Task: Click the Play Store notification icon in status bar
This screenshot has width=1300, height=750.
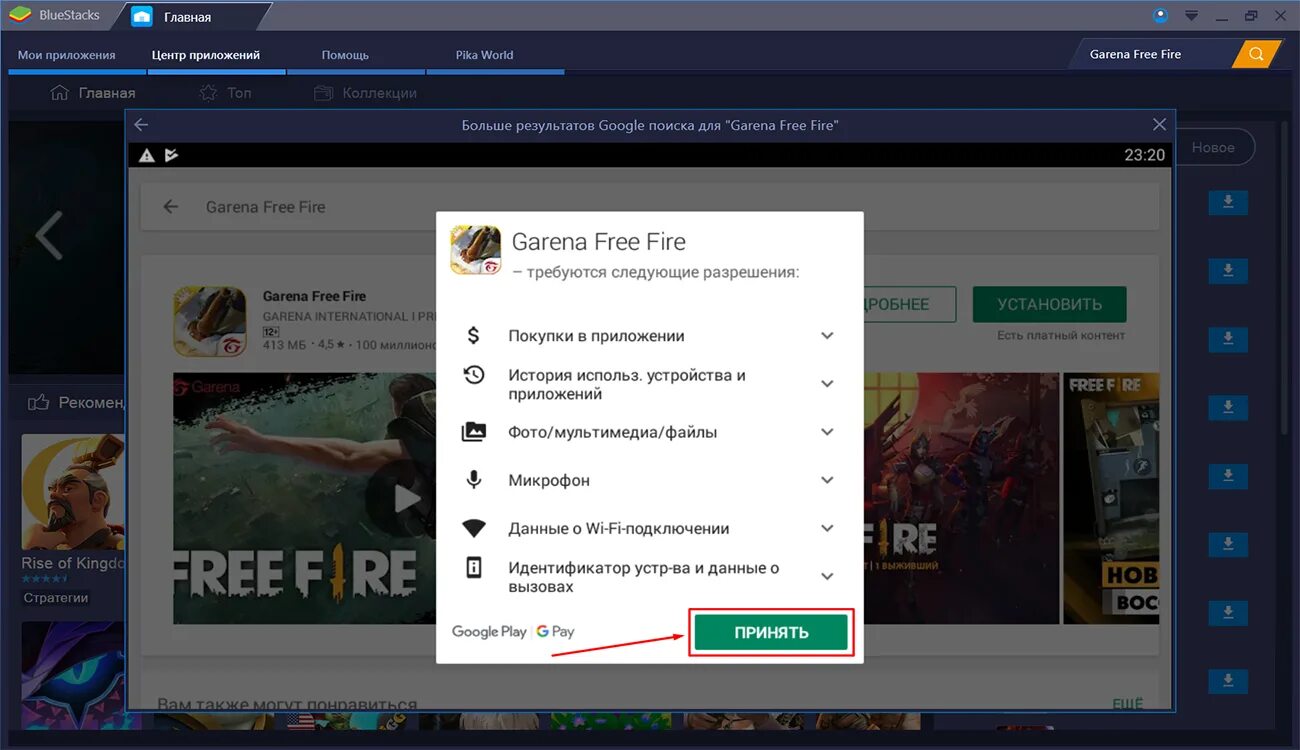Action: coord(171,155)
